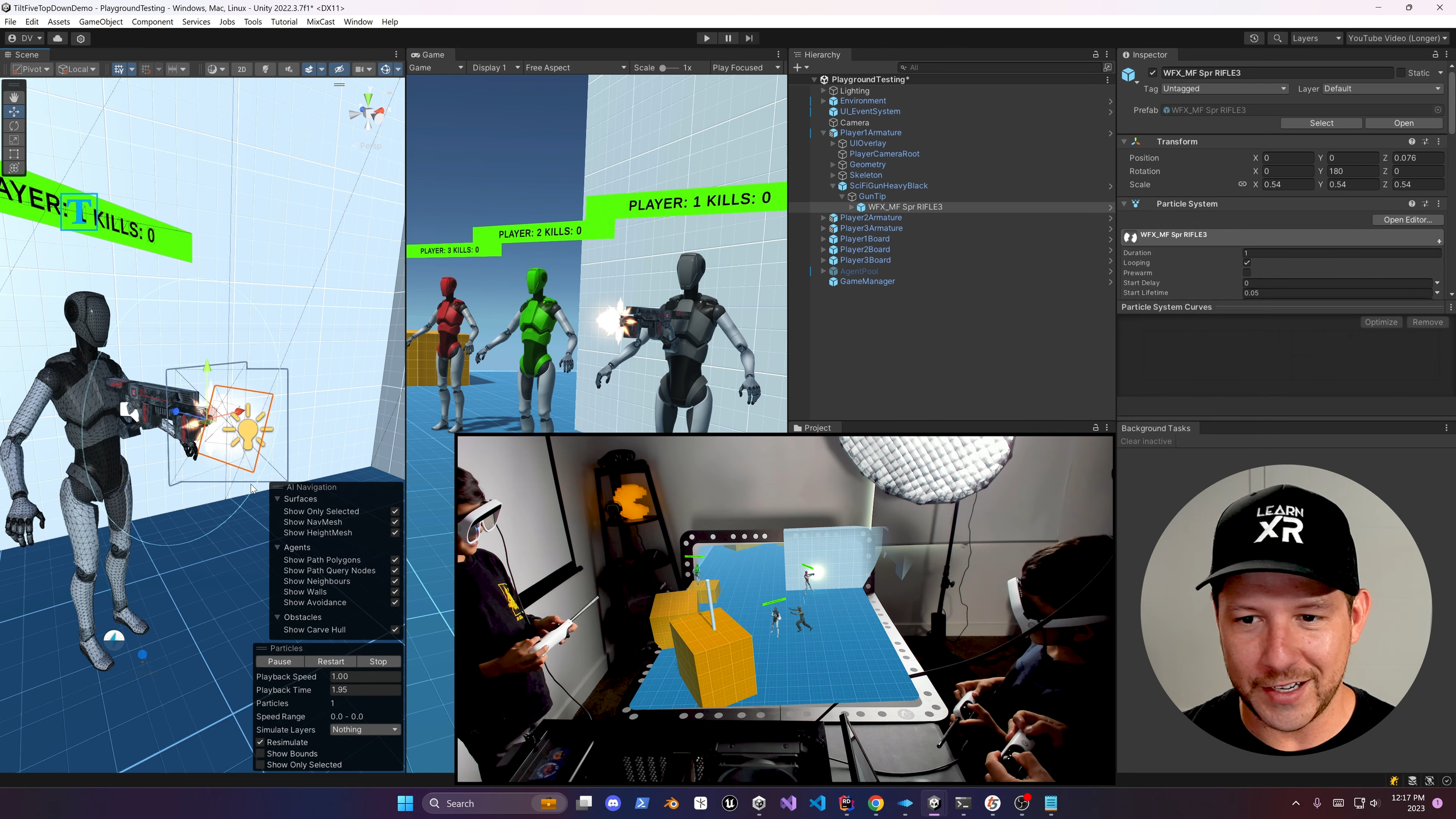Select the Move tool in Scene toolbar
1456x819 pixels.
14,112
